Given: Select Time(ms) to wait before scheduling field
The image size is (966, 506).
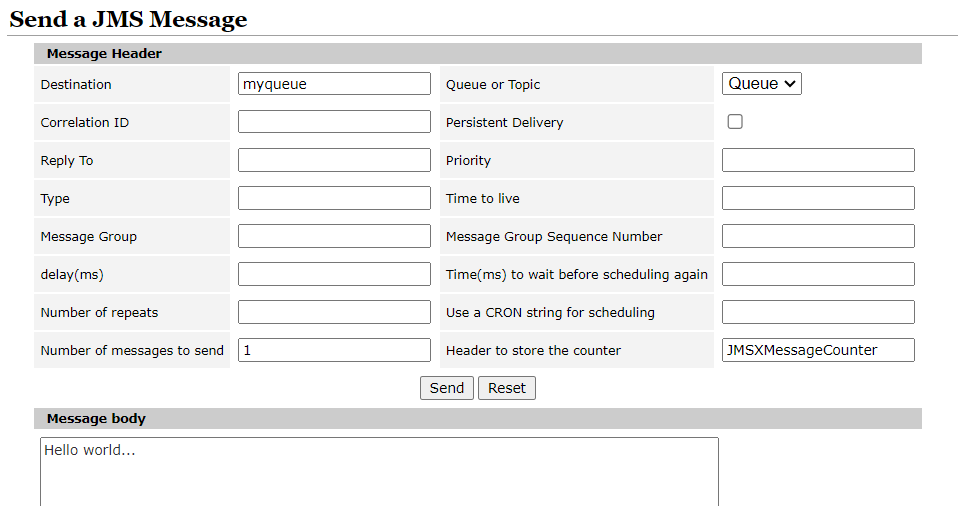Looking at the screenshot, I should 818,274.
